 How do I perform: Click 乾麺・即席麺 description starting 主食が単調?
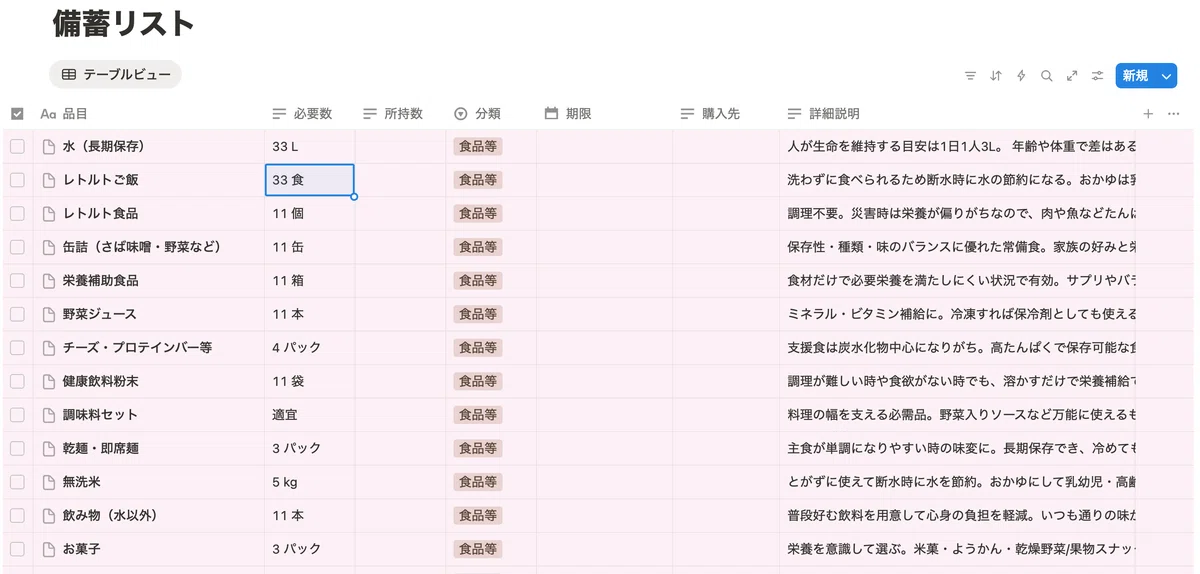[x=960, y=448]
